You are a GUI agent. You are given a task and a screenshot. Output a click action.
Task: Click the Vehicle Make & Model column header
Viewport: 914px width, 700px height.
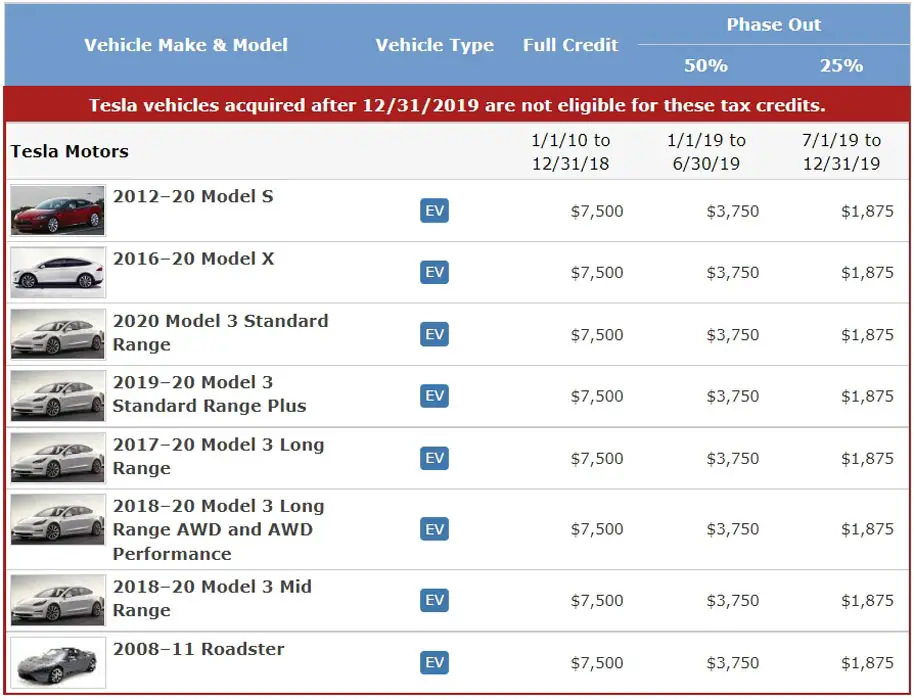click(x=186, y=45)
